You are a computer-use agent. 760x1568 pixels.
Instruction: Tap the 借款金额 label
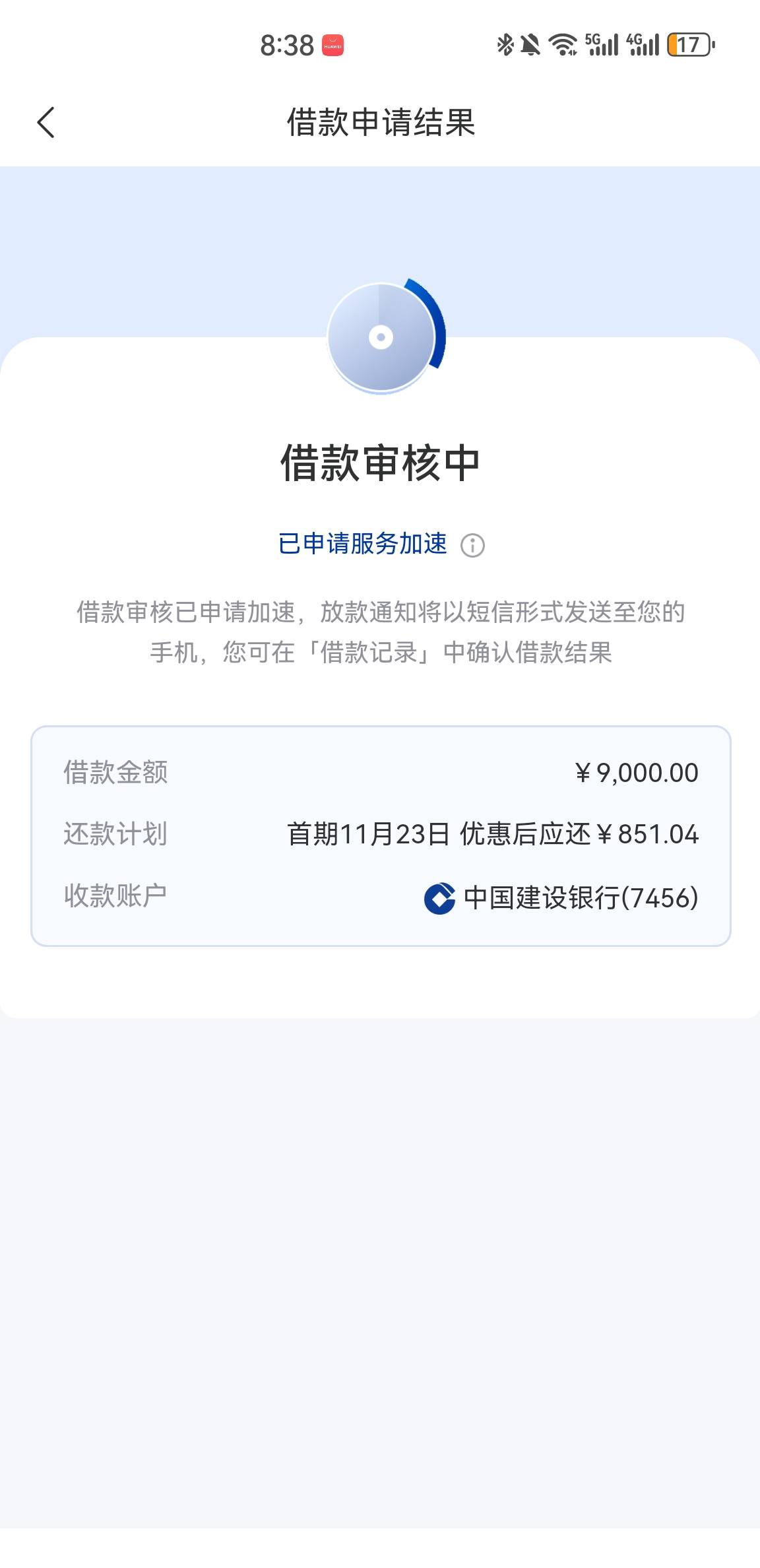pos(115,773)
